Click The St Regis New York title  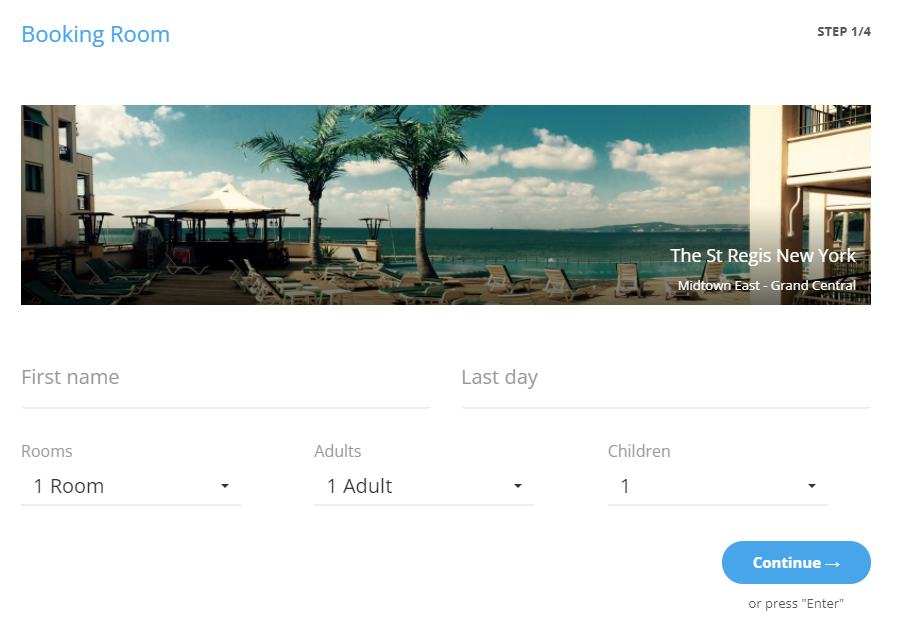pyautogui.click(x=763, y=255)
